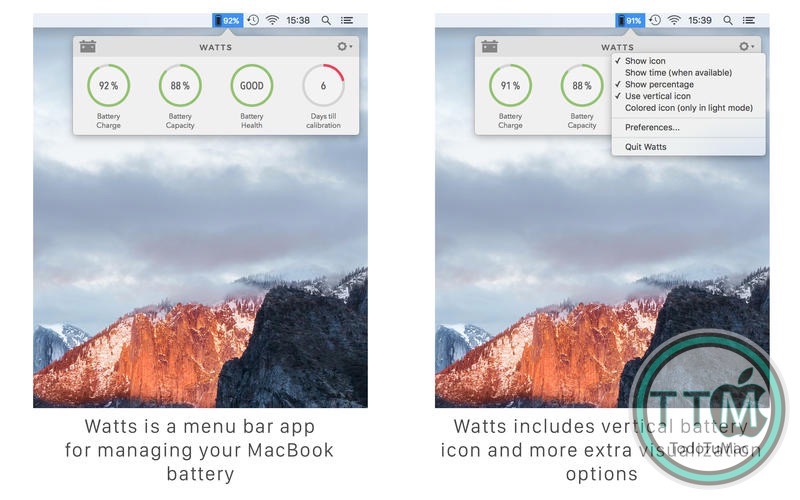Click the Wi-Fi icon next to 15:39
This screenshot has width=800, height=500.
click(x=674, y=20)
